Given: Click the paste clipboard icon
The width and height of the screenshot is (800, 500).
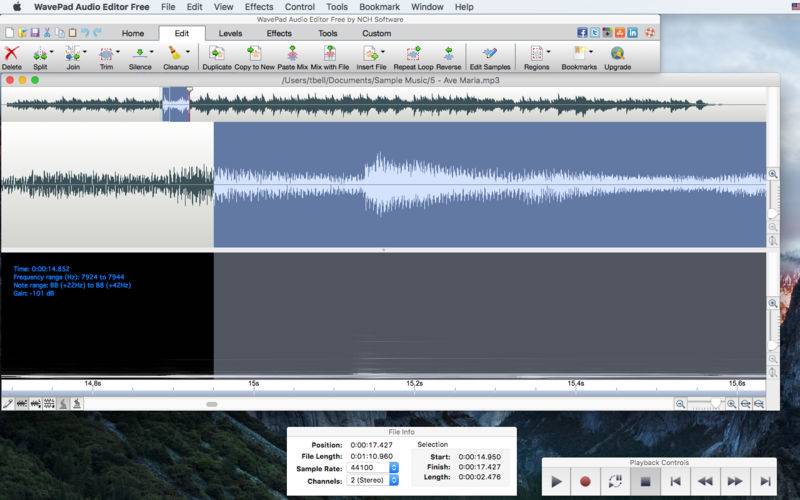Looking at the screenshot, I should pos(72,33).
